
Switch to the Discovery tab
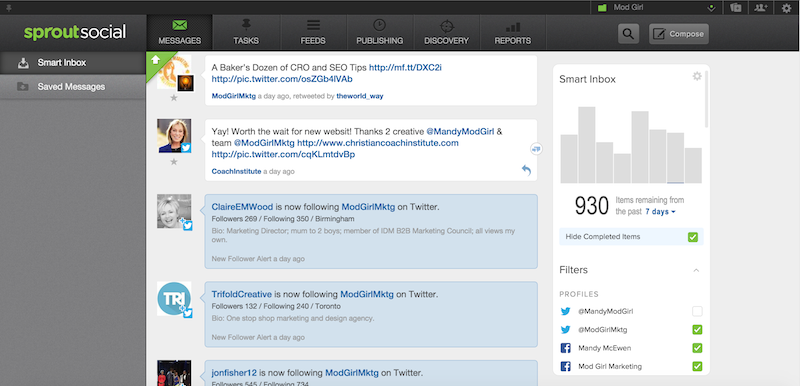click(446, 33)
